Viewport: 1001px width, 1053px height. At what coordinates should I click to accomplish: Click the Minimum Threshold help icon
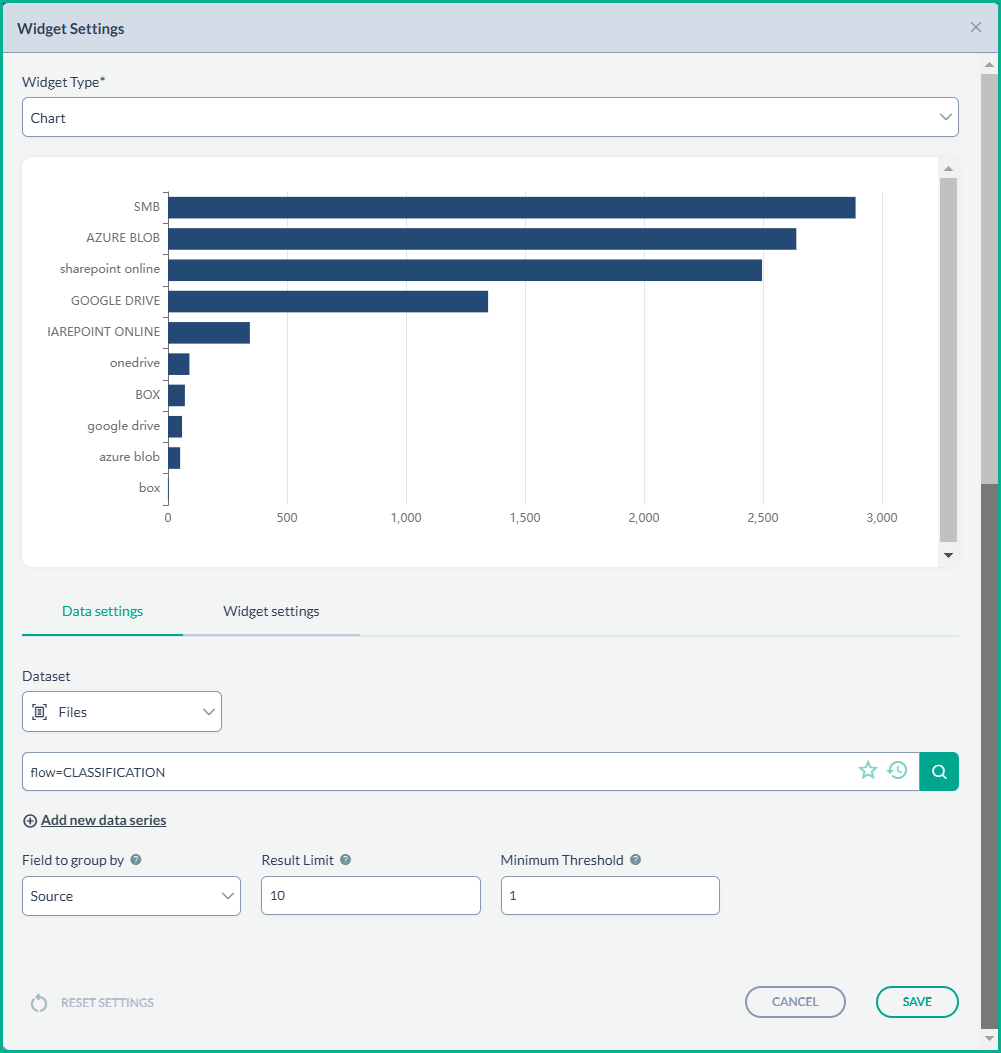coord(635,860)
